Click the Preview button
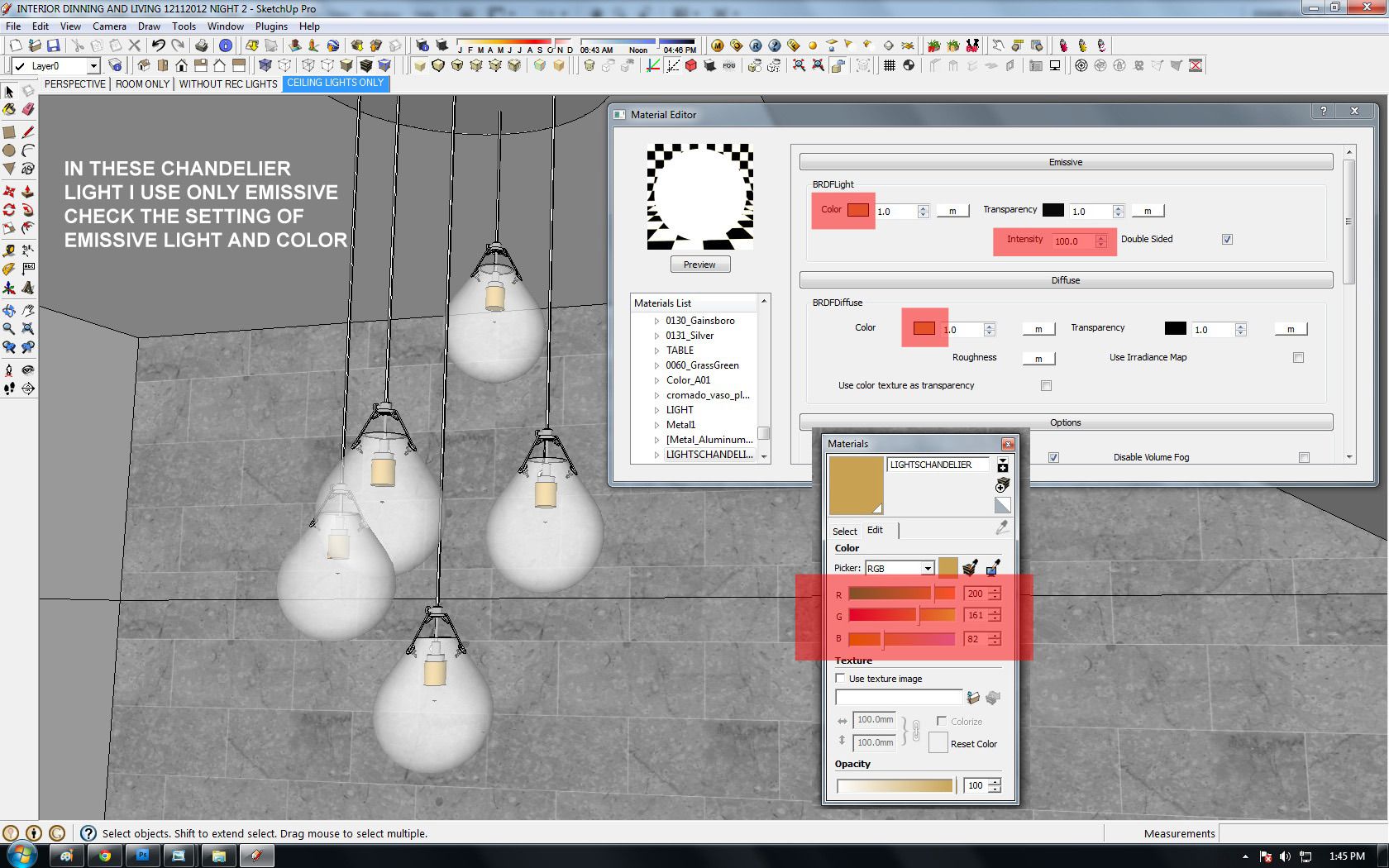This screenshot has height=868, width=1389. point(699,265)
